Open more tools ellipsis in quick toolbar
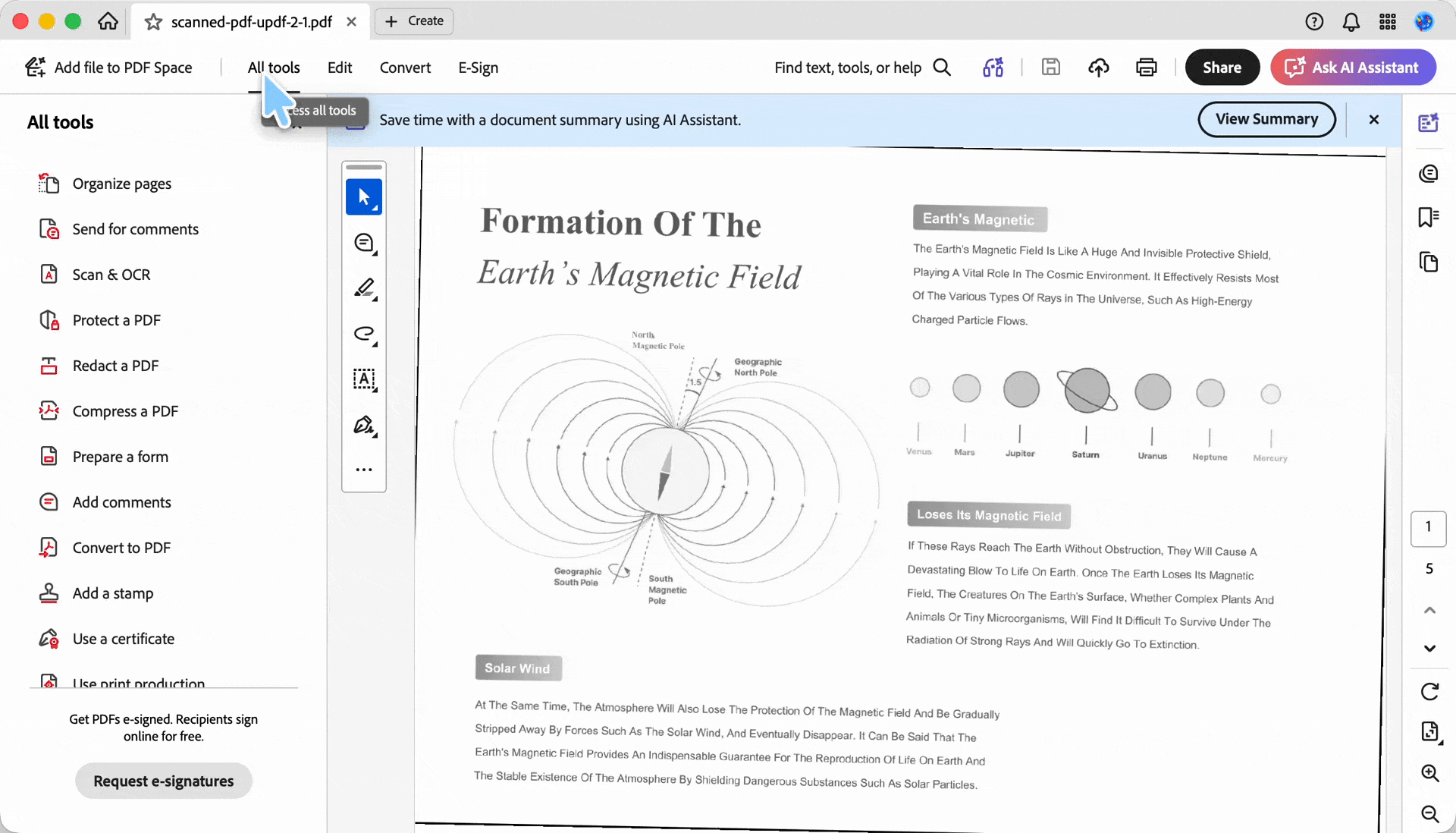This screenshot has width=1456, height=833. [x=364, y=470]
